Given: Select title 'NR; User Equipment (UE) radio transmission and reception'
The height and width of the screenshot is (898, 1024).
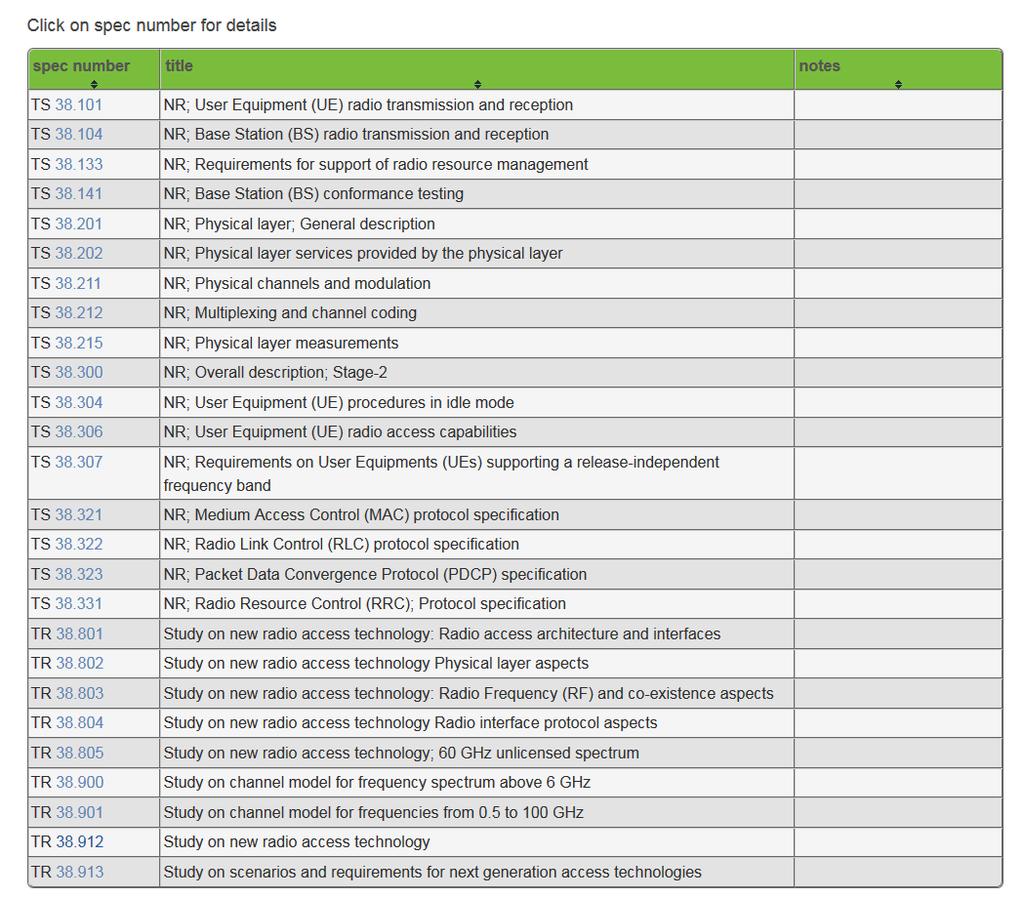Looking at the screenshot, I should (368, 104).
